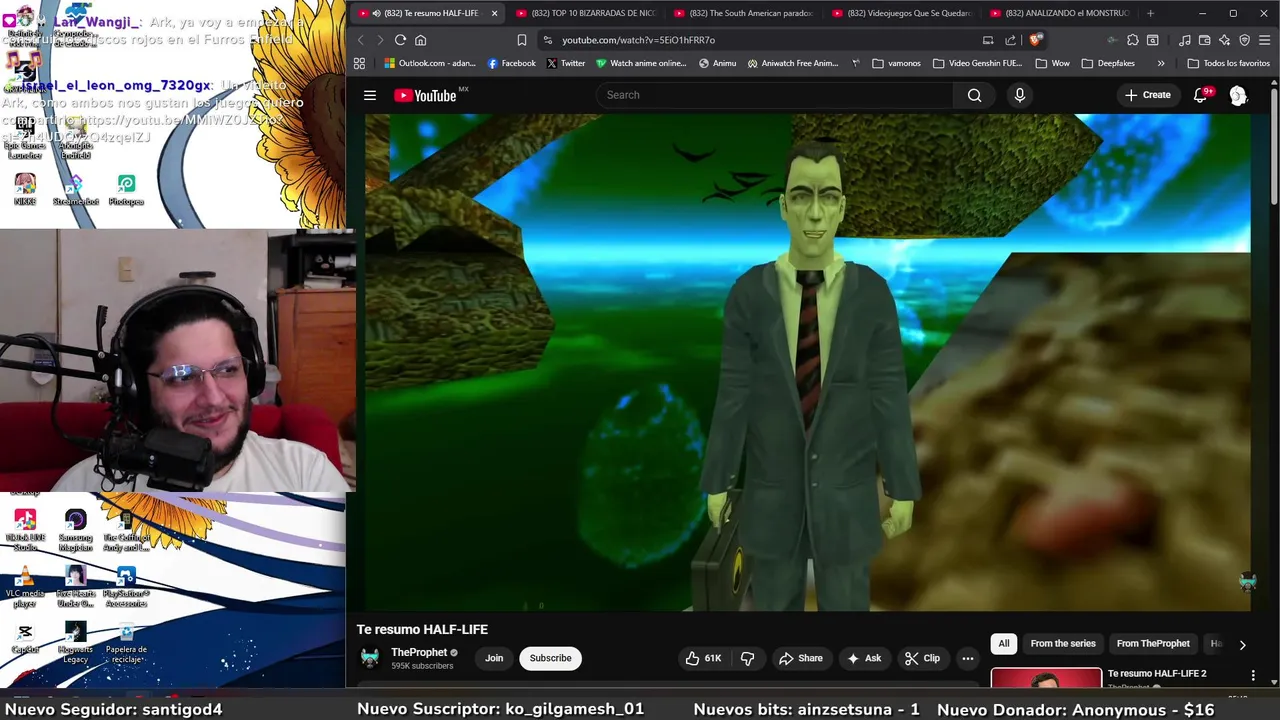Open the browser extensions puzzle icon

[1132, 40]
